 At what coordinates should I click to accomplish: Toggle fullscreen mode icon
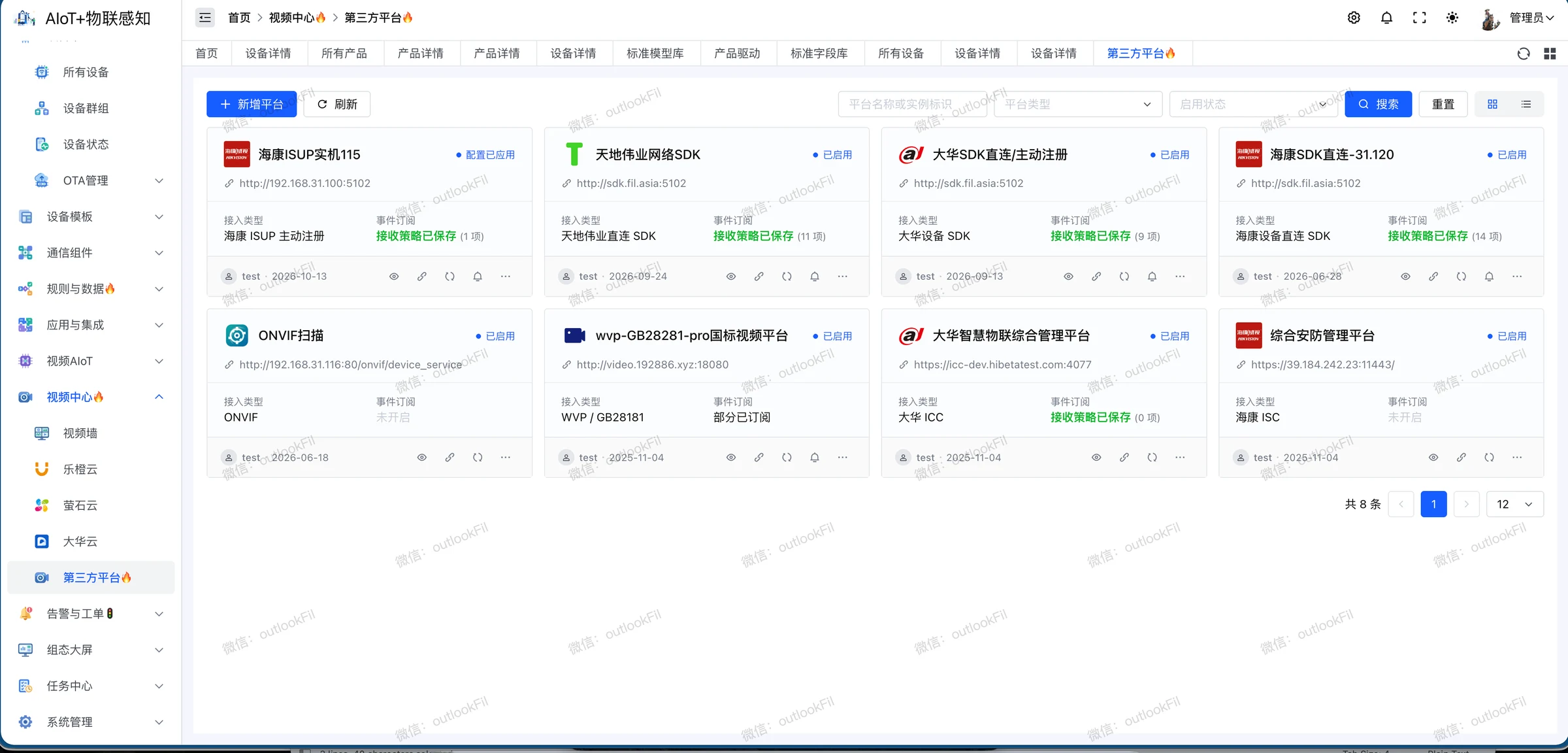(1419, 18)
